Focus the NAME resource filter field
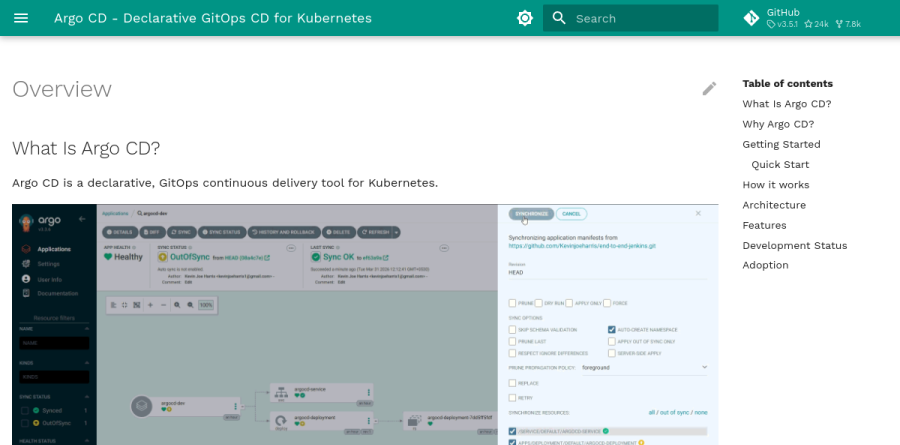900x445 pixels. pyautogui.click(x=54, y=343)
